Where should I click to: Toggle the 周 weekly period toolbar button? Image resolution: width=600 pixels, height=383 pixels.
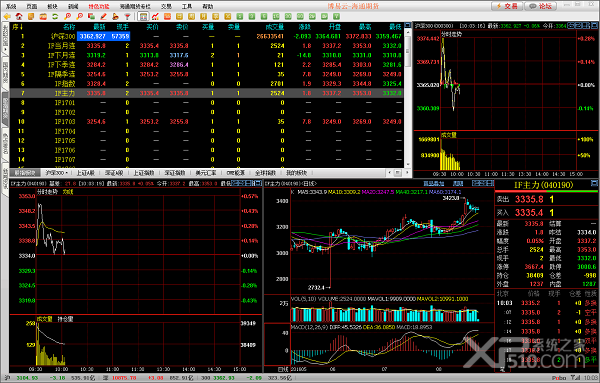pos(191,16)
